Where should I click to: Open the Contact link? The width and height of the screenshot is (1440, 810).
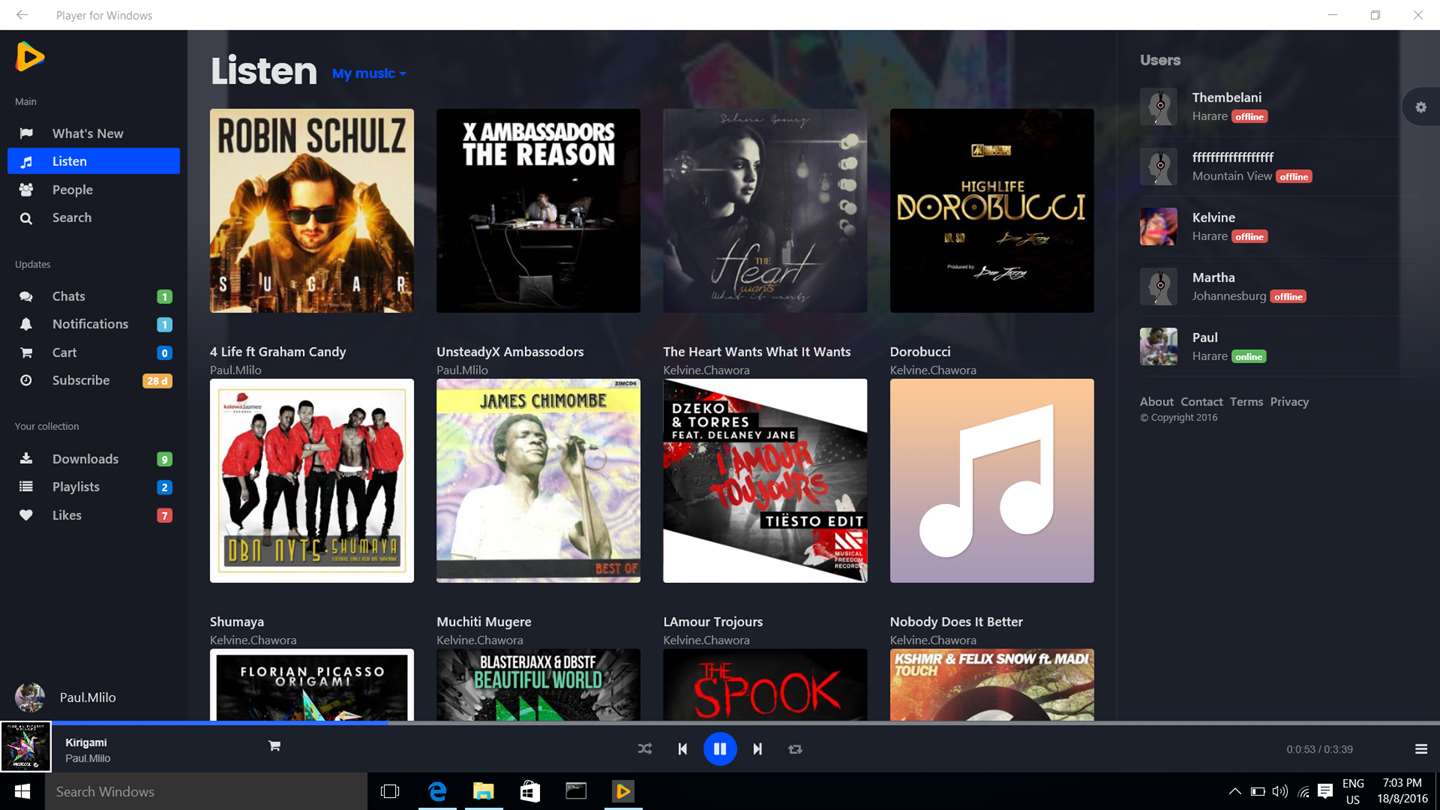pyautogui.click(x=1201, y=402)
